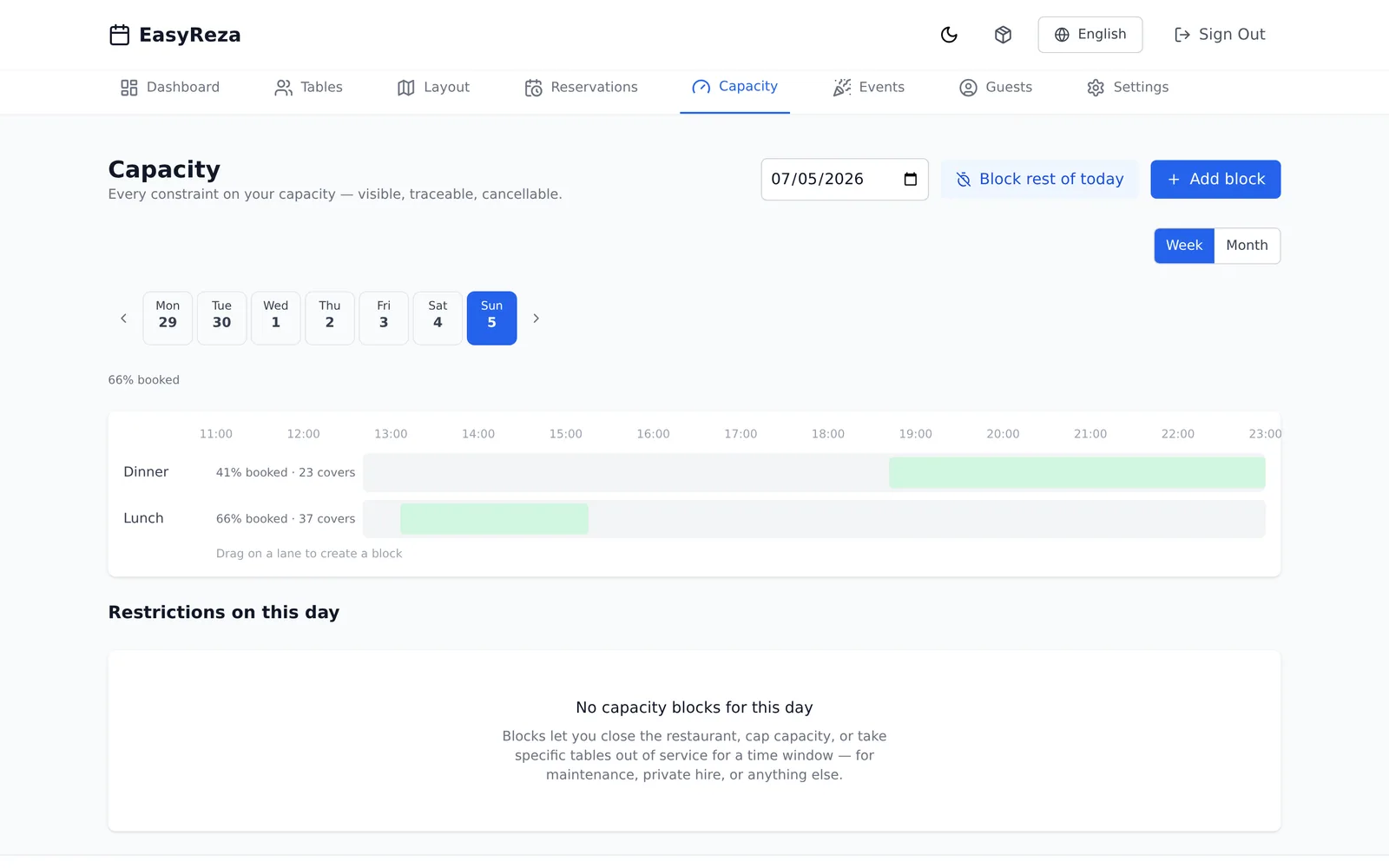Click the Sign Out button
The width and height of the screenshot is (1389, 868).
(1219, 35)
